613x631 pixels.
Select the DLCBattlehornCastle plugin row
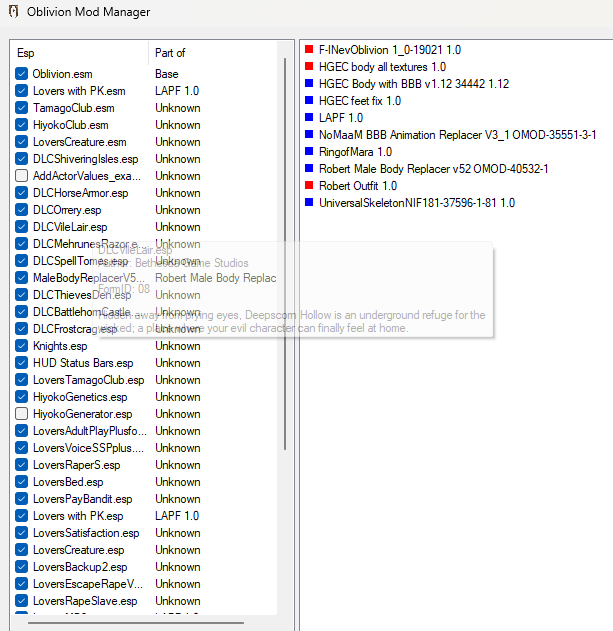(146, 312)
